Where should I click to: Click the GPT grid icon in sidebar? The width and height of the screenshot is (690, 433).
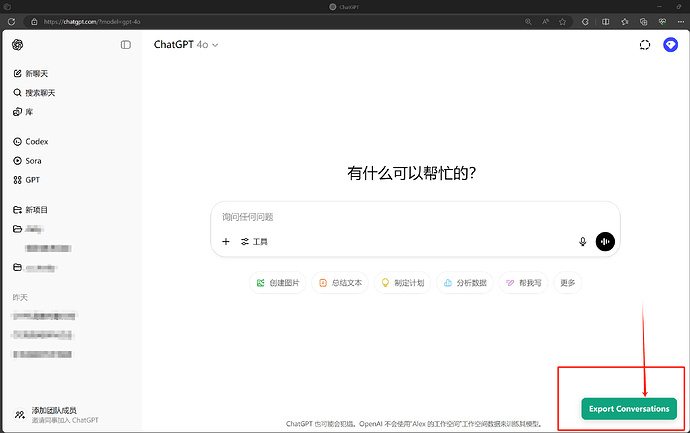[x=17, y=180]
